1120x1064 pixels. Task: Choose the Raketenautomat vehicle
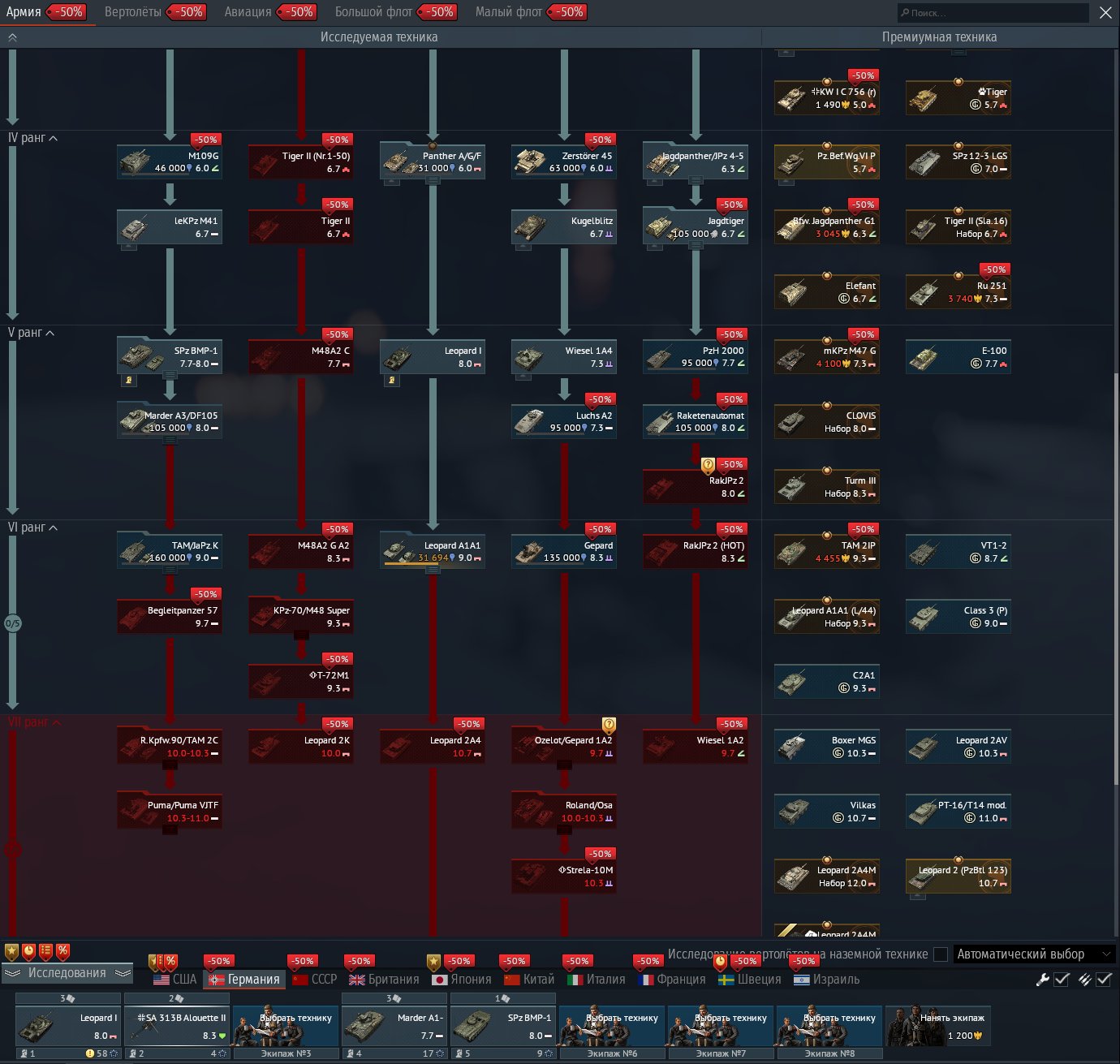(x=696, y=421)
